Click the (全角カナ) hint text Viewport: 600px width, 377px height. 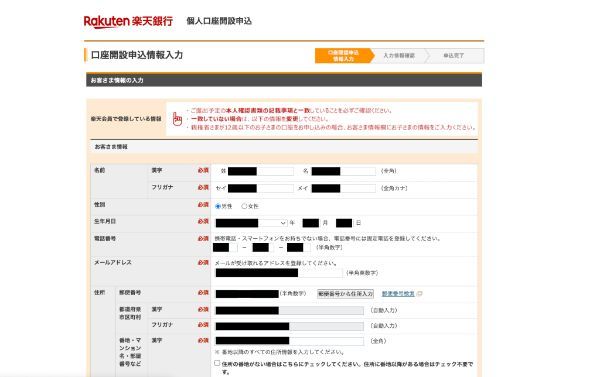coord(394,188)
